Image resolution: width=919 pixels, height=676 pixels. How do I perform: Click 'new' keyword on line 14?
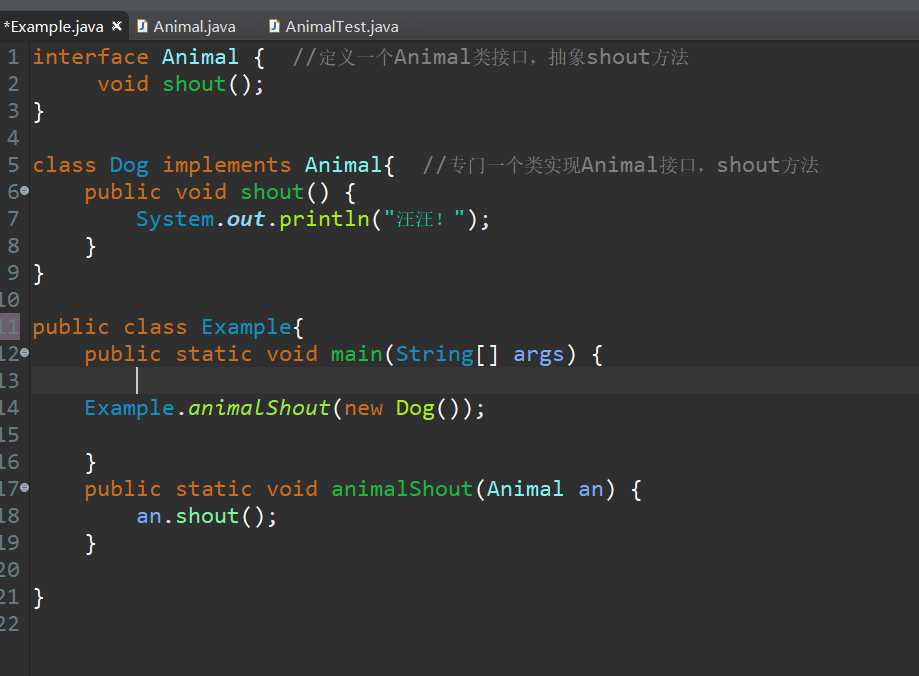coord(363,409)
